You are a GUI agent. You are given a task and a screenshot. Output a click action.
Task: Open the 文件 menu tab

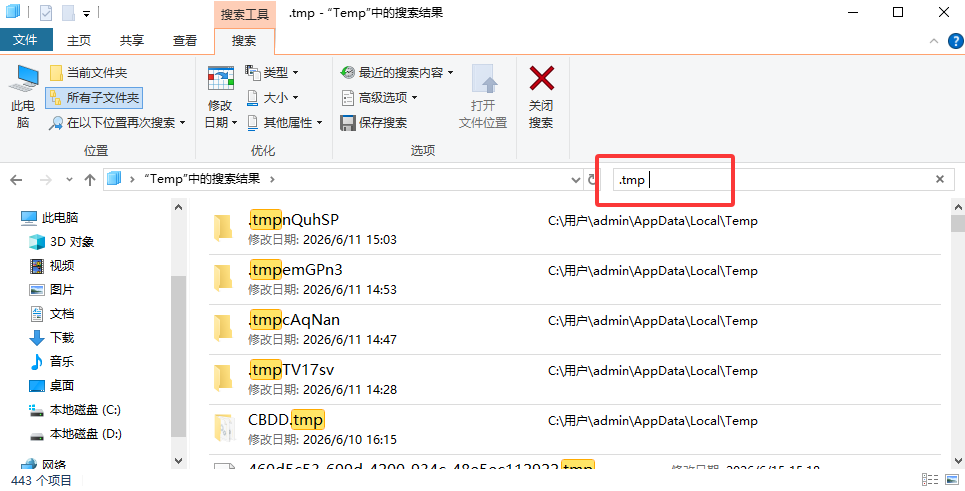(x=26, y=40)
